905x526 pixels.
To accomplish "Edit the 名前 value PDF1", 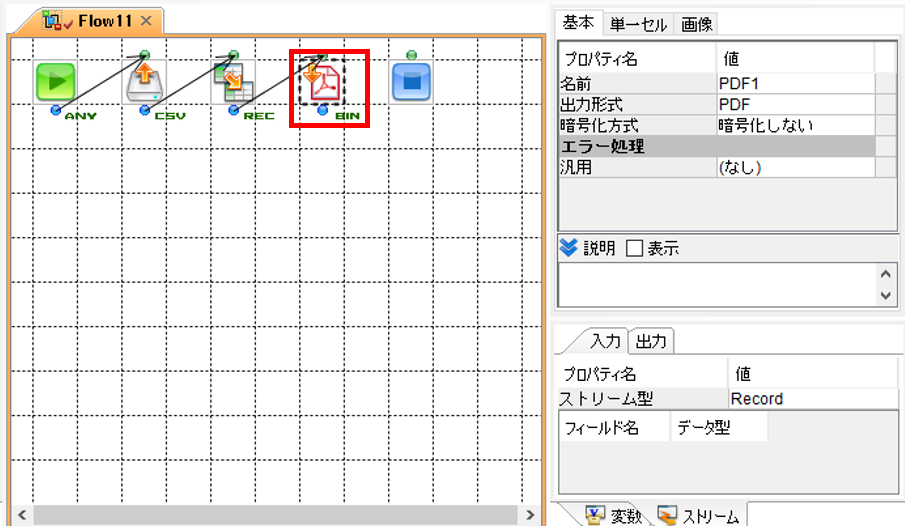I will pos(795,84).
